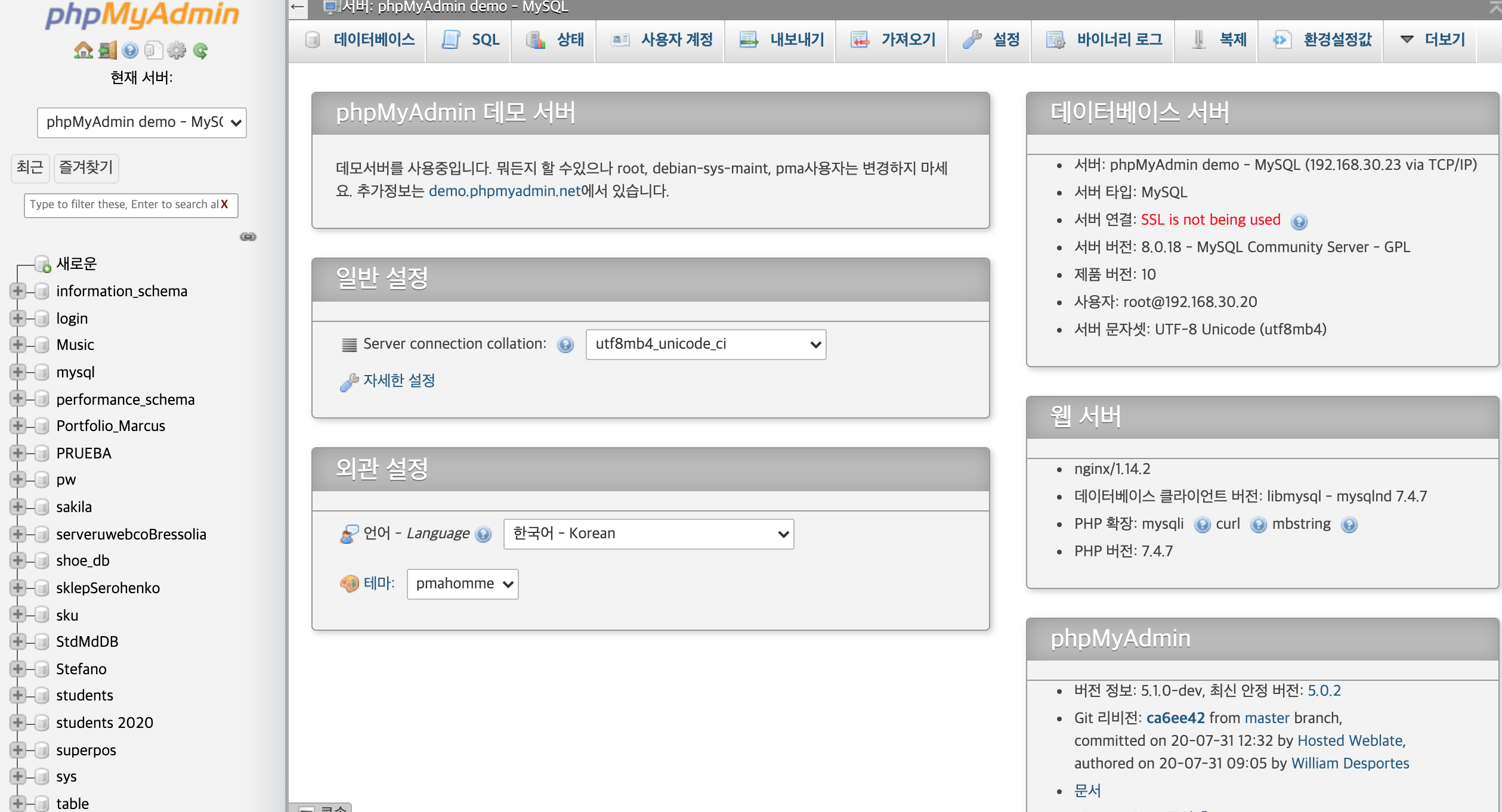Click database icon for sakila
Screen dimensions: 1502x812
pyautogui.click(x=42, y=507)
